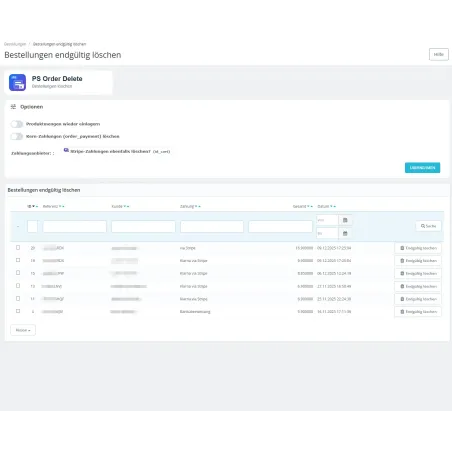Click the Kunde filter field
This screenshot has height=452, width=452.
(x=143, y=226)
